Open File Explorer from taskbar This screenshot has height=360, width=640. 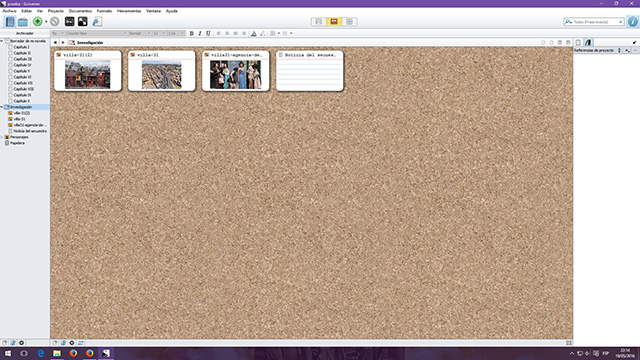(x=57, y=353)
